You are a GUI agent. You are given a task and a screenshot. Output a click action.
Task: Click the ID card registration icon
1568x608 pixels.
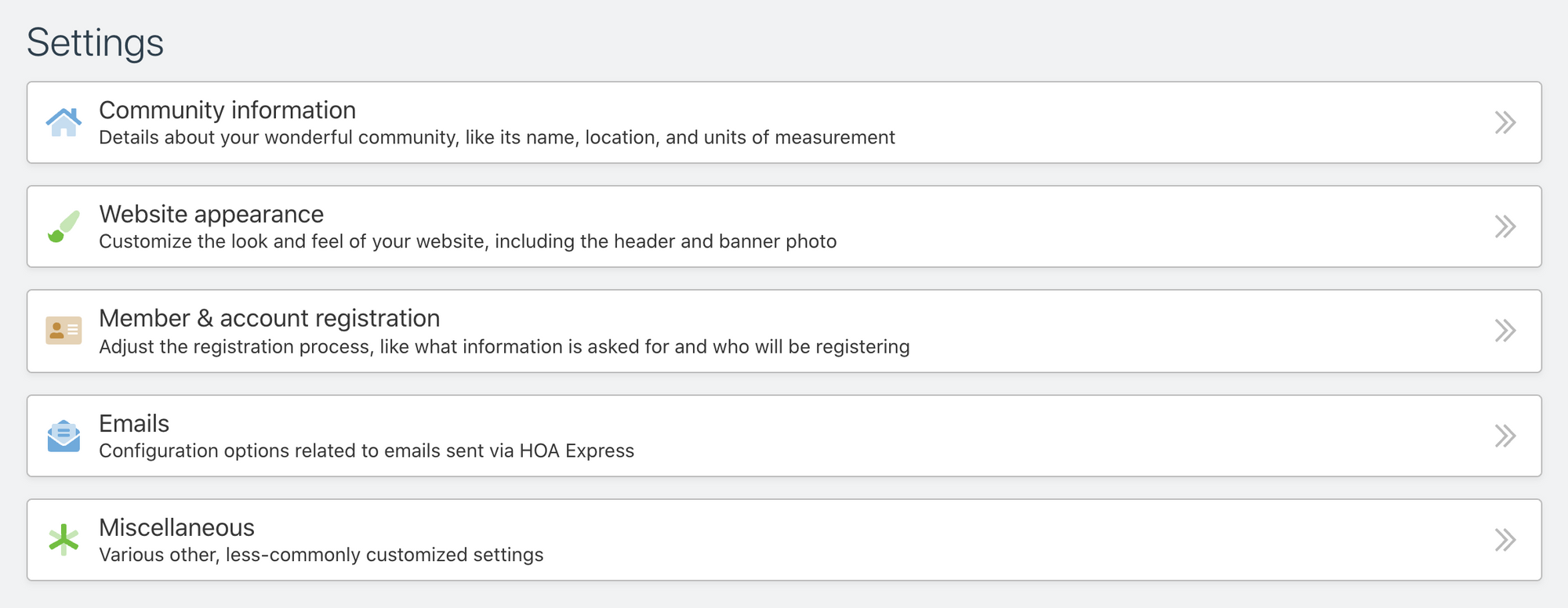click(64, 331)
